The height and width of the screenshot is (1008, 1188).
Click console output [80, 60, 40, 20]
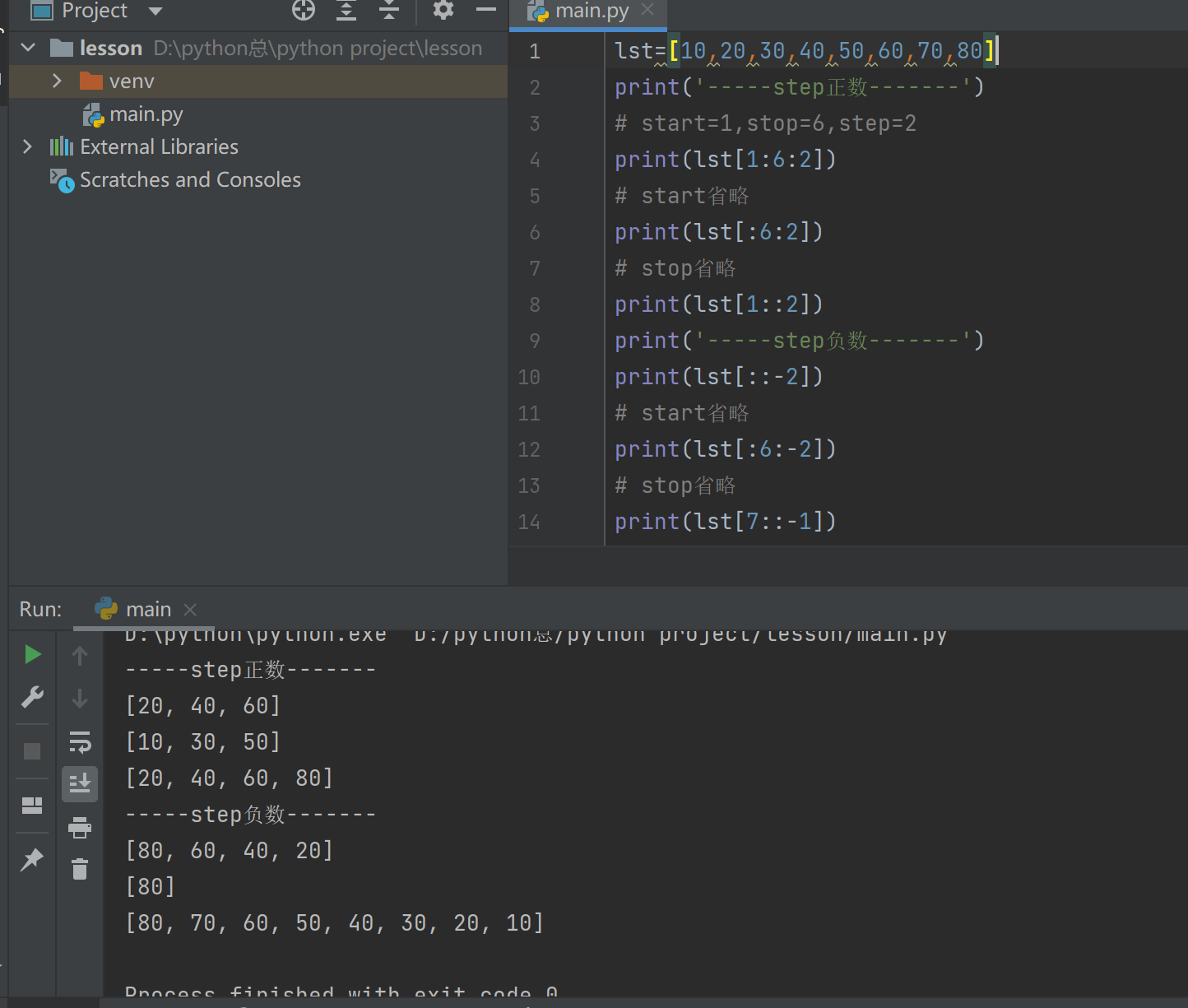coord(230,851)
